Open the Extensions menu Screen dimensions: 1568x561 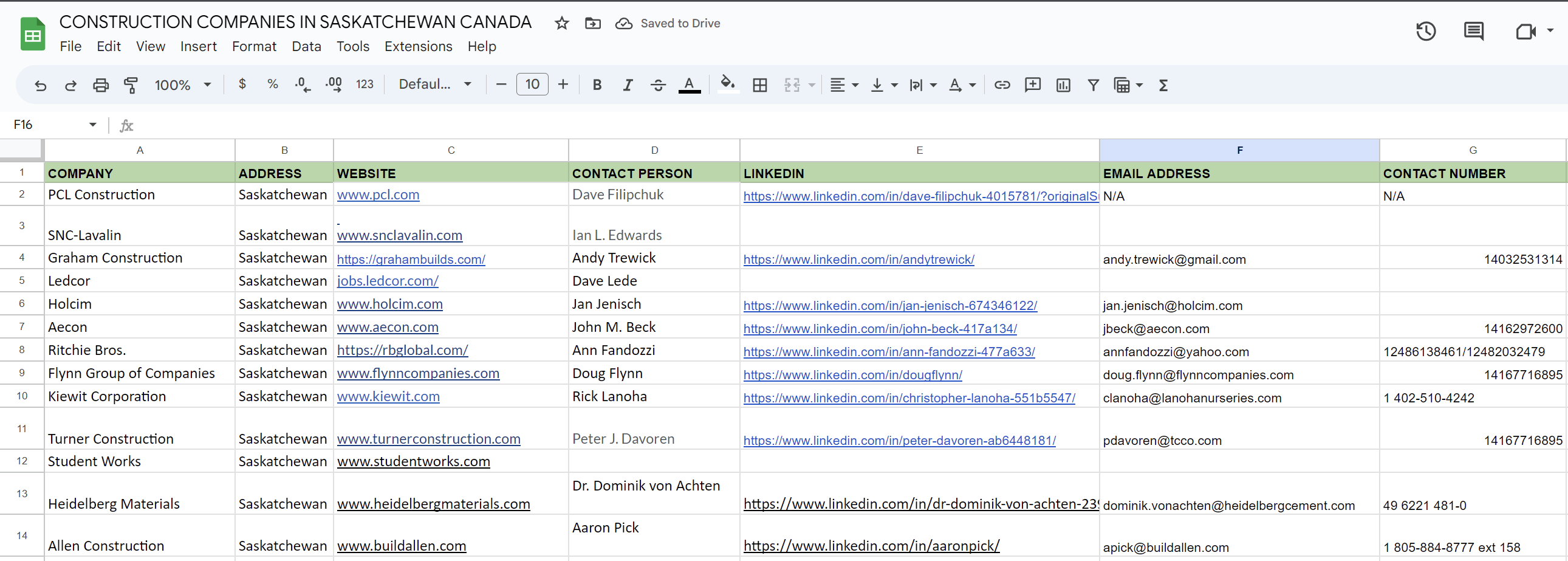click(418, 46)
